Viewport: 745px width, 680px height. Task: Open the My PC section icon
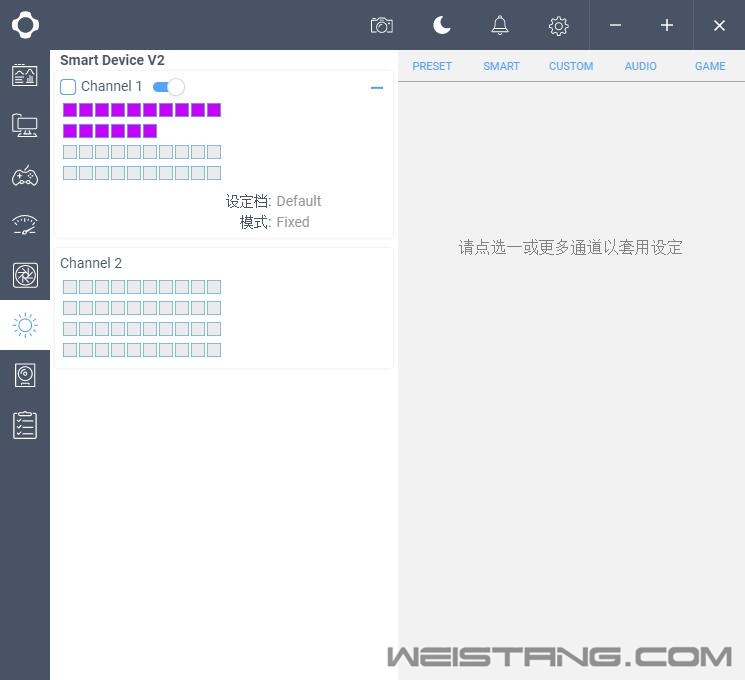25,125
